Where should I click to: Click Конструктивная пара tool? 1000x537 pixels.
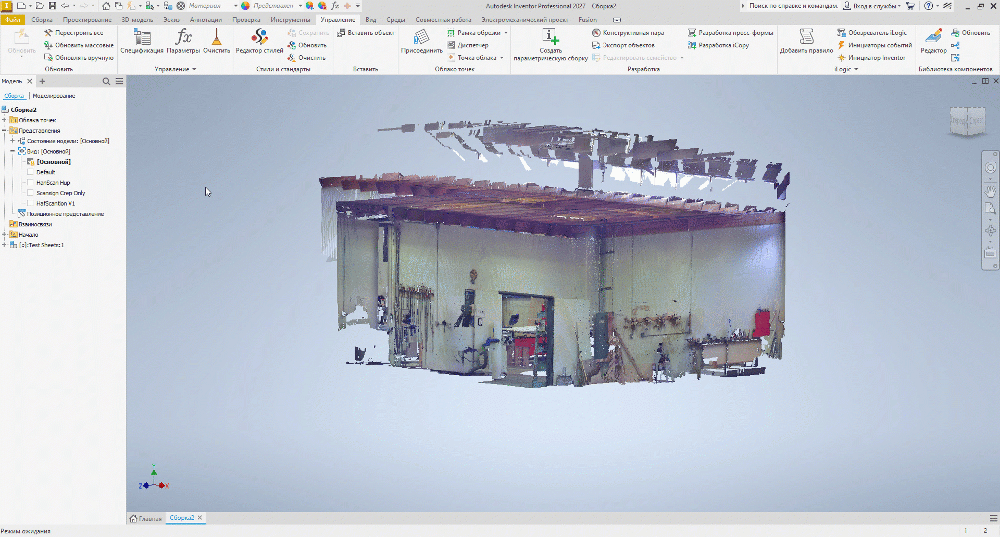pyautogui.click(x=628, y=33)
